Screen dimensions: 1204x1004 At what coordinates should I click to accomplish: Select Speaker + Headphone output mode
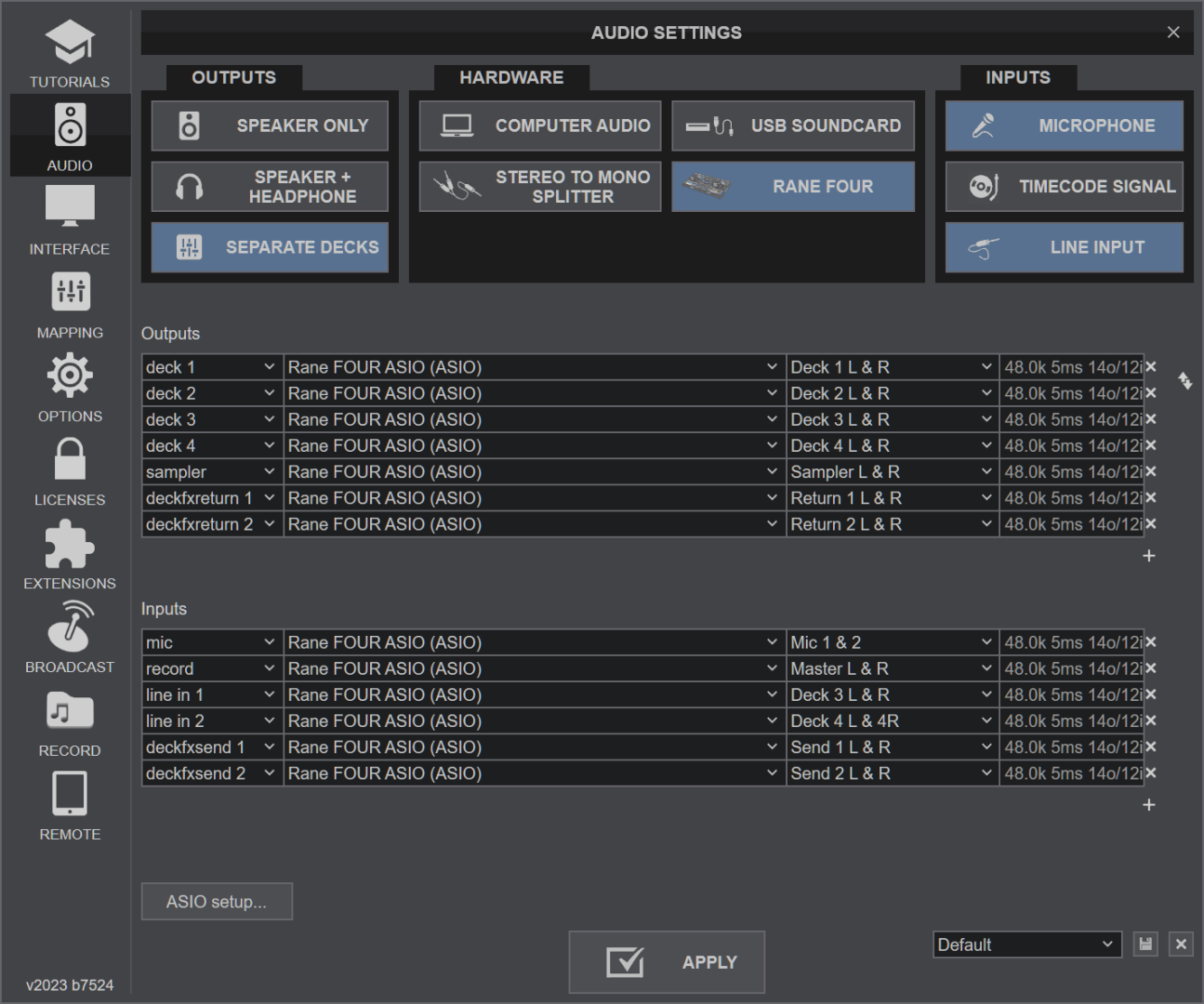270,187
